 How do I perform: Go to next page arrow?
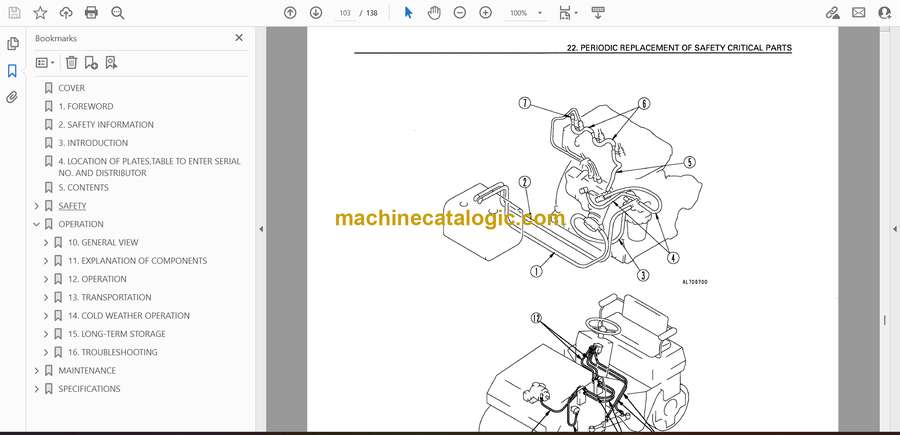pos(316,13)
